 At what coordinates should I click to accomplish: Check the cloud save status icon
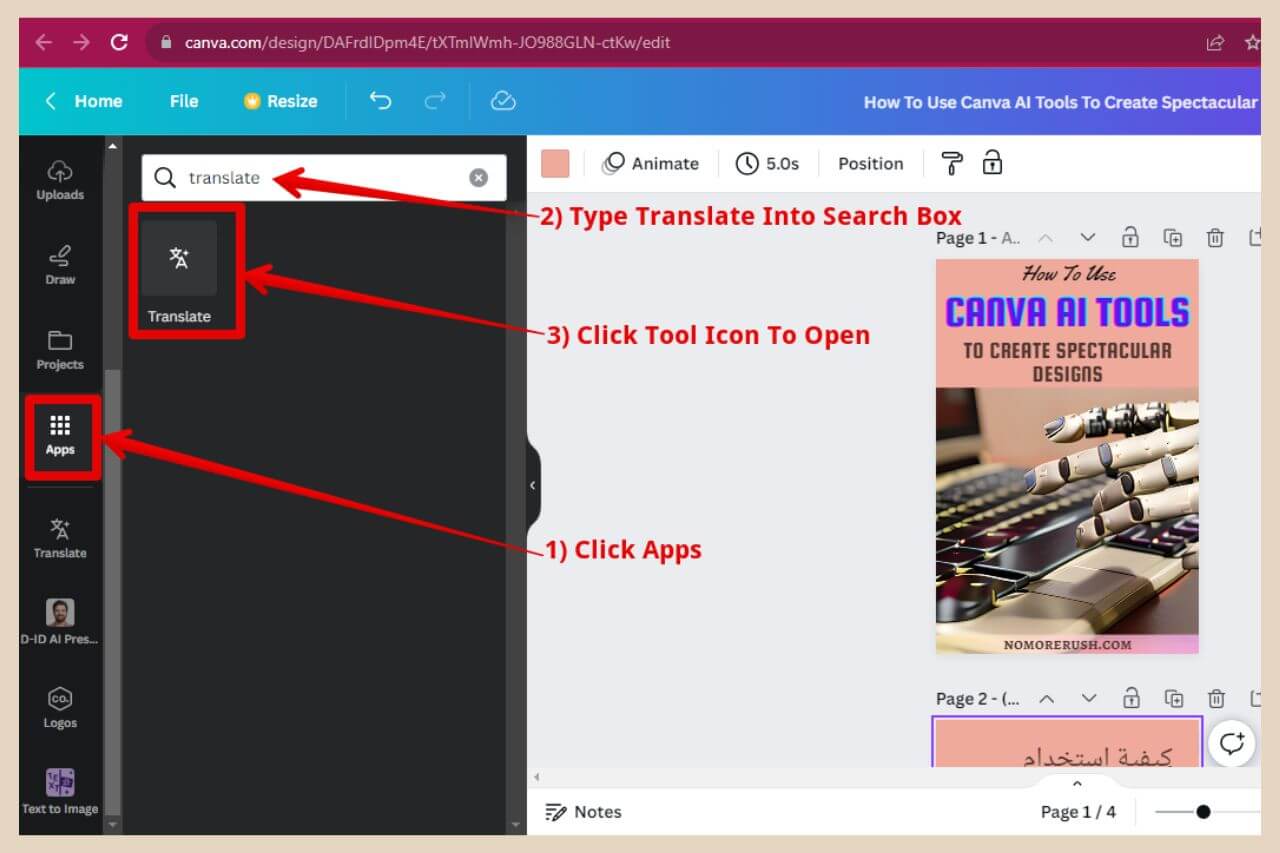[503, 101]
